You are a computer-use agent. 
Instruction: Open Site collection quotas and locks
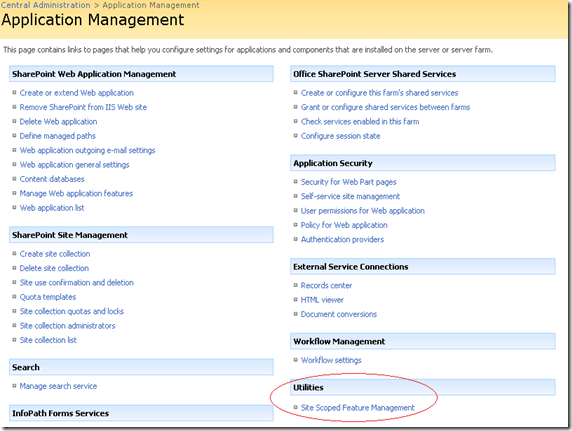(72, 311)
